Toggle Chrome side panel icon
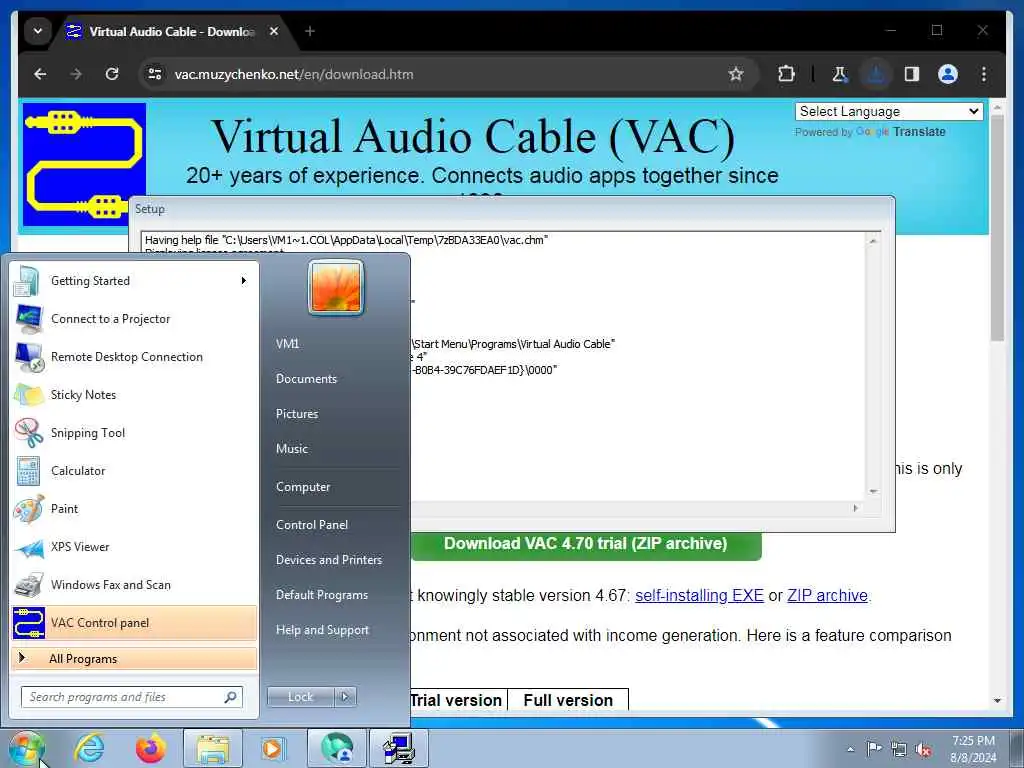This screenshot has height=768, width=1024. point(912,74)
